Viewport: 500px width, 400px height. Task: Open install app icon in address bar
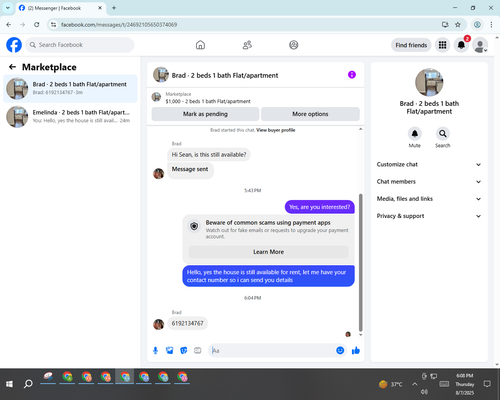[445, 25]
